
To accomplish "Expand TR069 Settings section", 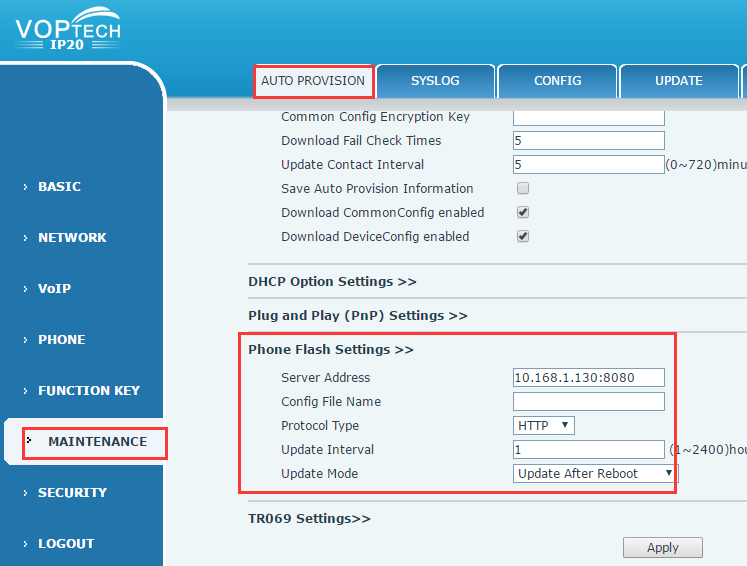I will [x=309, y=518].
